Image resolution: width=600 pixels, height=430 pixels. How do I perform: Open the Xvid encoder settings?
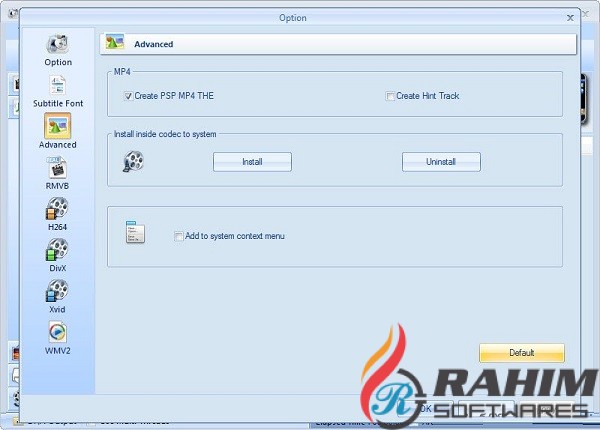[57, 296]
